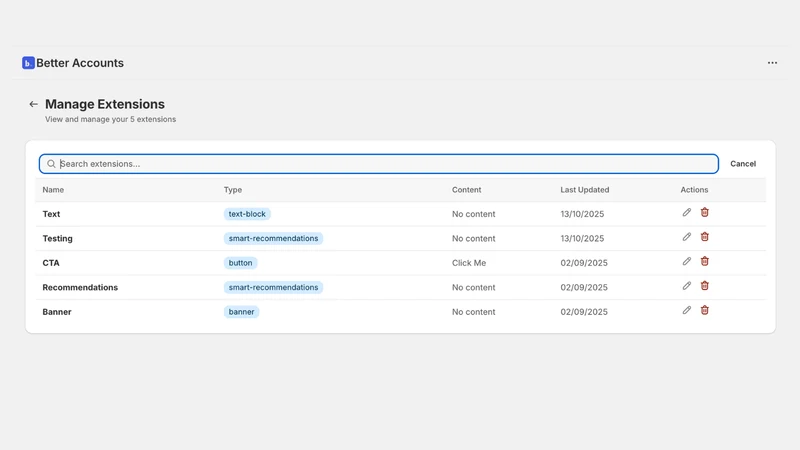800x450 pixels.
Task: Delete the CTA extension via trash icon
Action: click(x=705, y=261)
